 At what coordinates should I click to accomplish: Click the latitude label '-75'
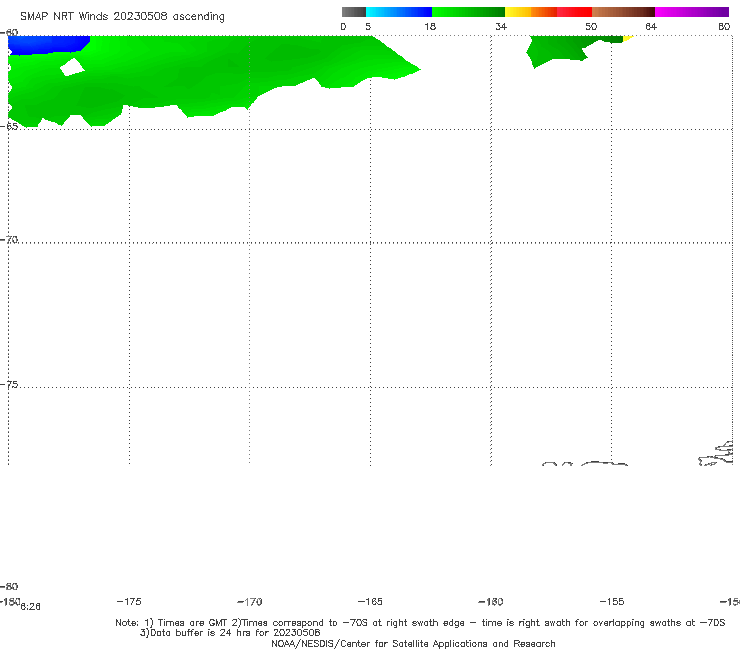pyautogui.click(x=9, y=385)
